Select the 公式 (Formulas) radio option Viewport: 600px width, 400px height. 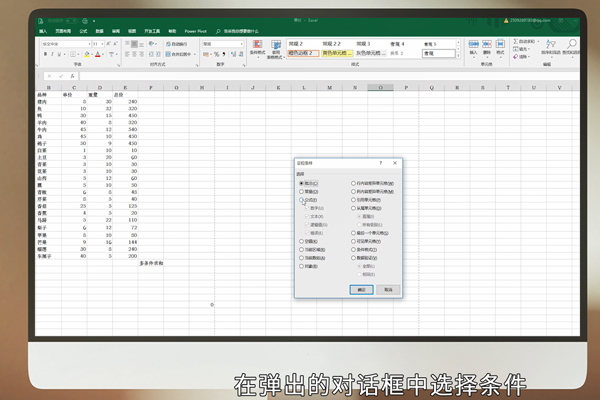(303, 200)
